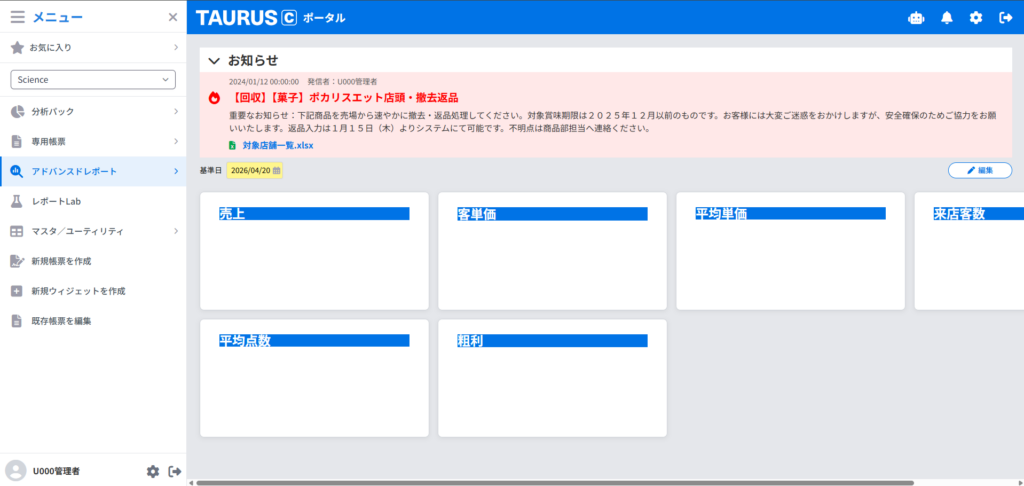Click the メニュー heading text
Screen dimensions: 1024x486
[58, 17]
